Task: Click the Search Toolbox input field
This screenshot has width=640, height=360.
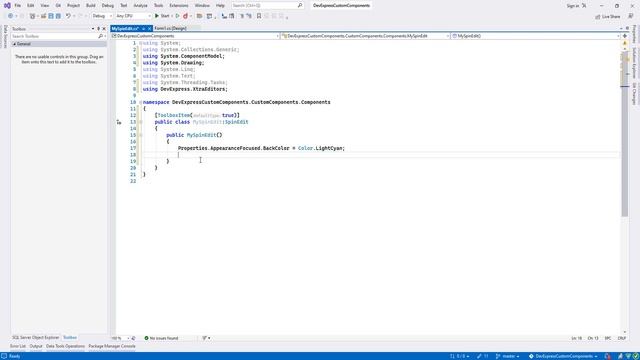Action: click(54, 36)
